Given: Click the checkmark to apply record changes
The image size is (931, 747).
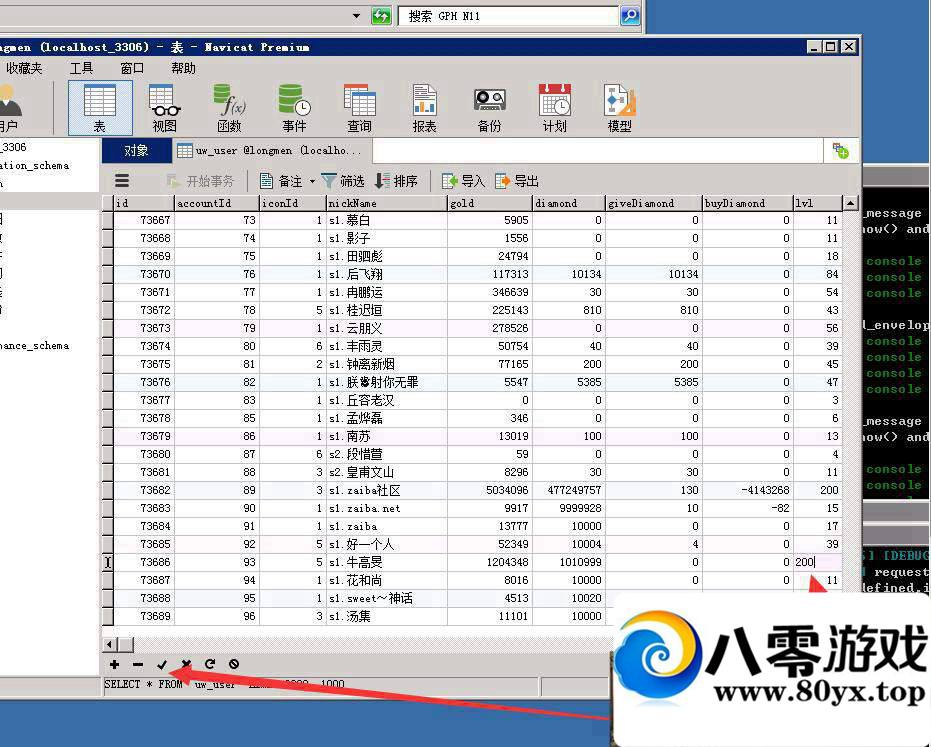Looking at the screenshot, I should click(x=162, y=664).
